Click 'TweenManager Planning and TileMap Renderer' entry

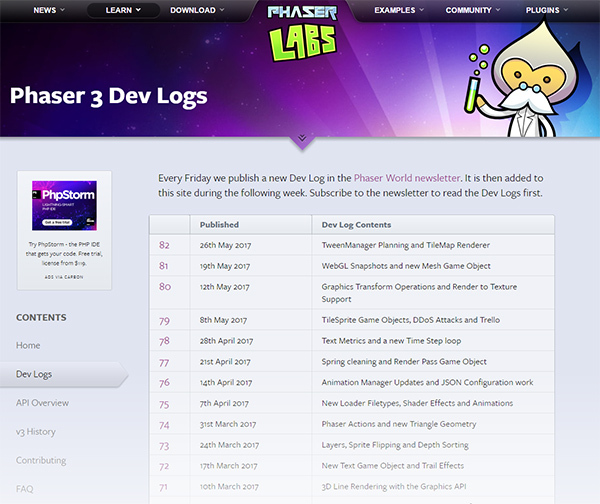click(x=406, y=245)
